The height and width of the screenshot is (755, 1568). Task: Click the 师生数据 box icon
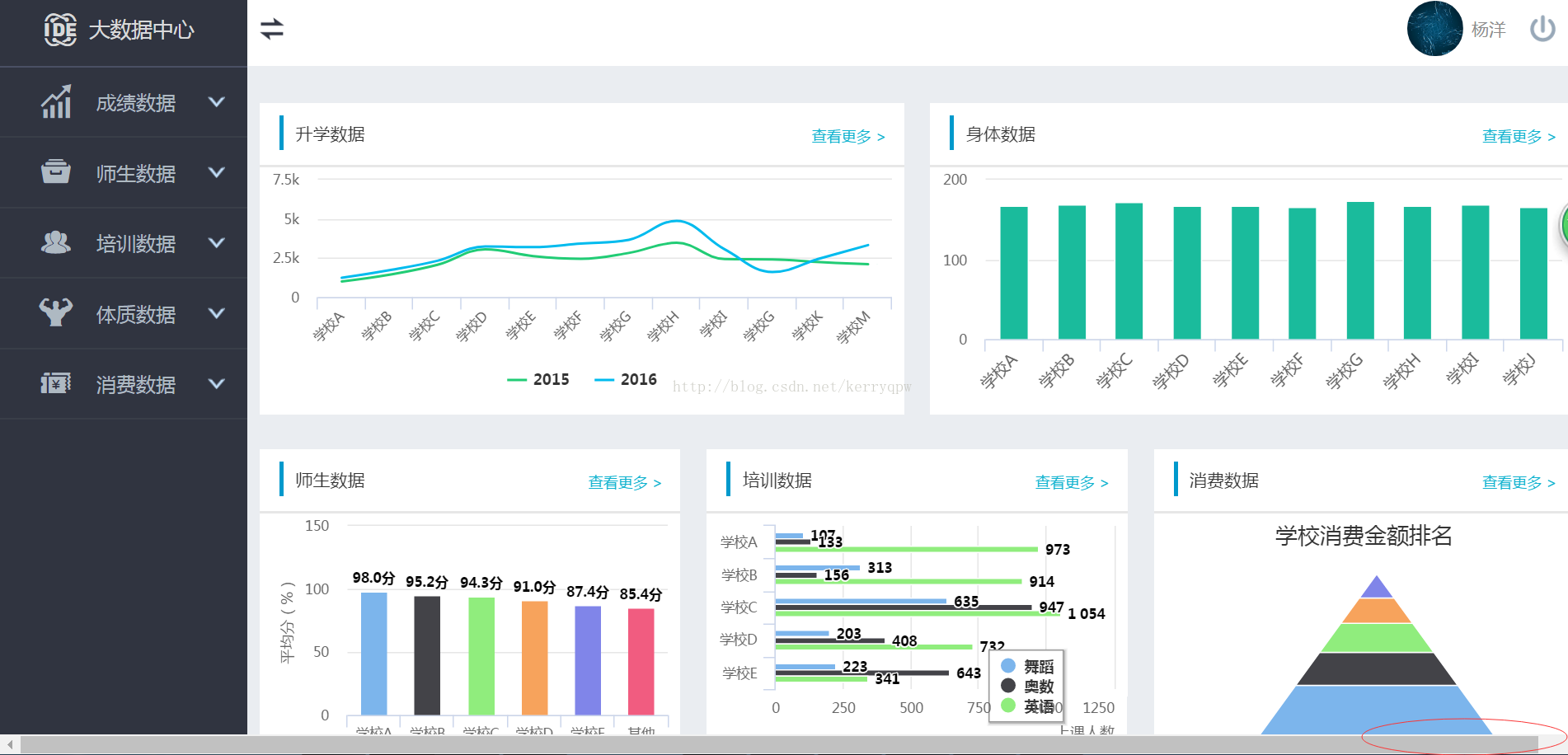56,171
